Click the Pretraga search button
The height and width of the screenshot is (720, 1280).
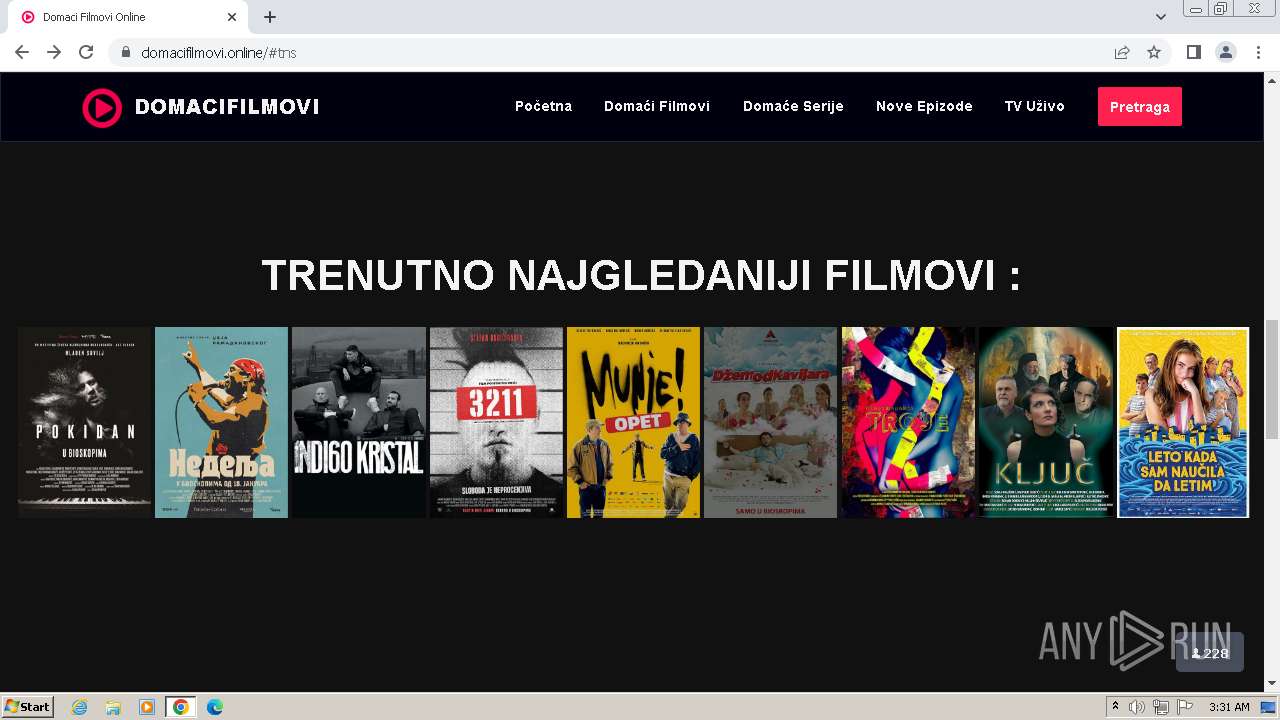point(1140,107)
